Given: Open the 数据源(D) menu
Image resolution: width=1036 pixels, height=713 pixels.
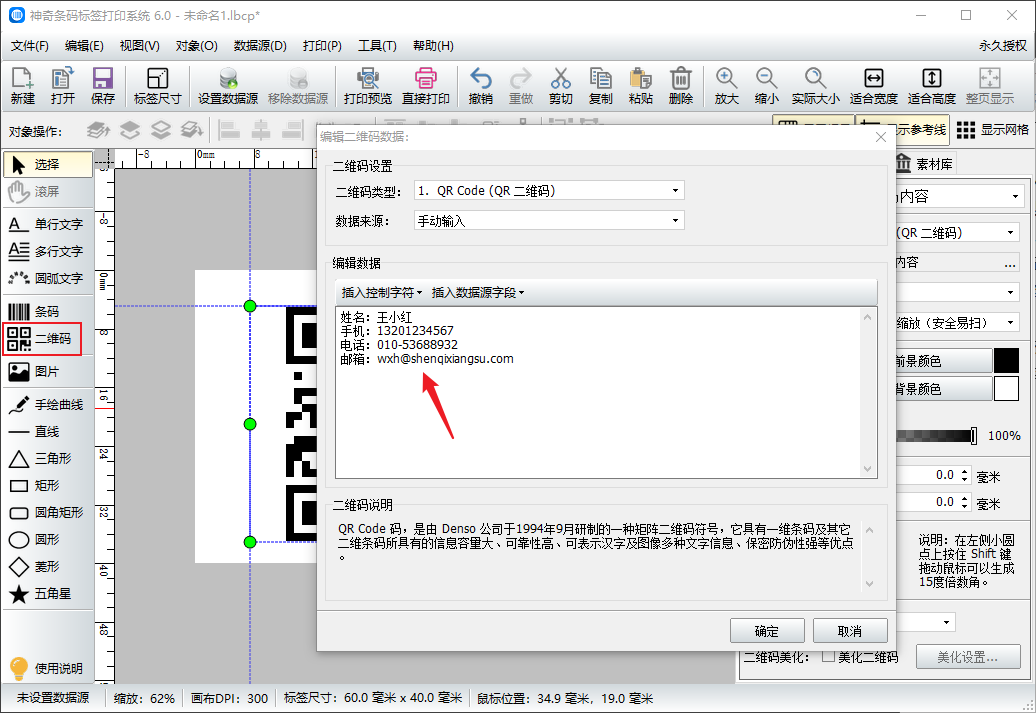Looking at the screenshot, I should pos(260,46).
